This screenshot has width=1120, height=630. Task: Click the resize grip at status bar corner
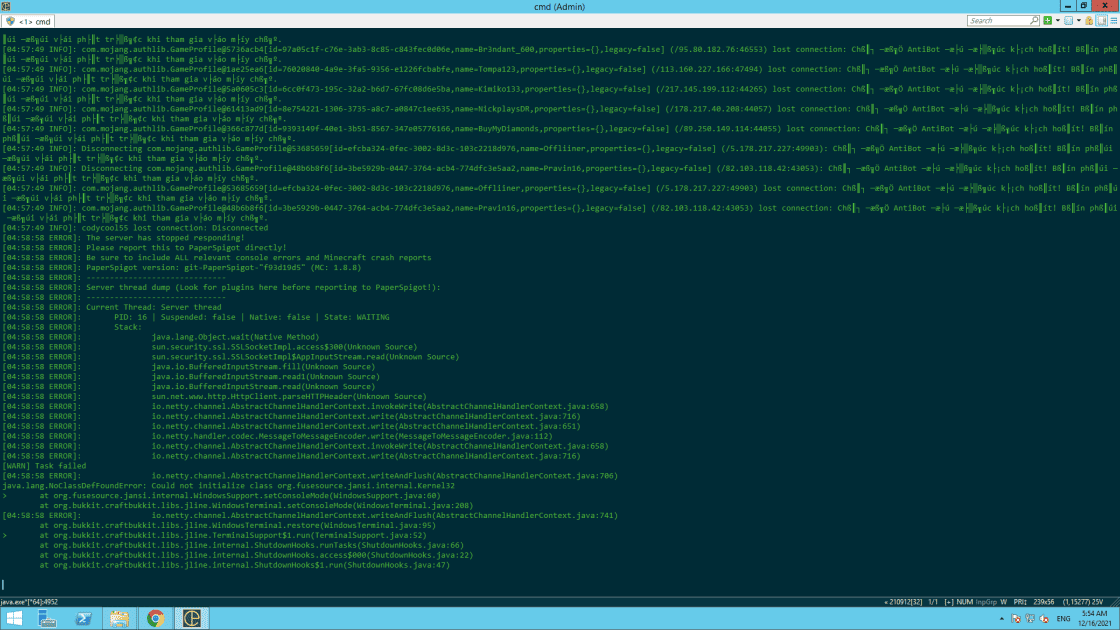pyautogui.click(x=1114, y=603)
